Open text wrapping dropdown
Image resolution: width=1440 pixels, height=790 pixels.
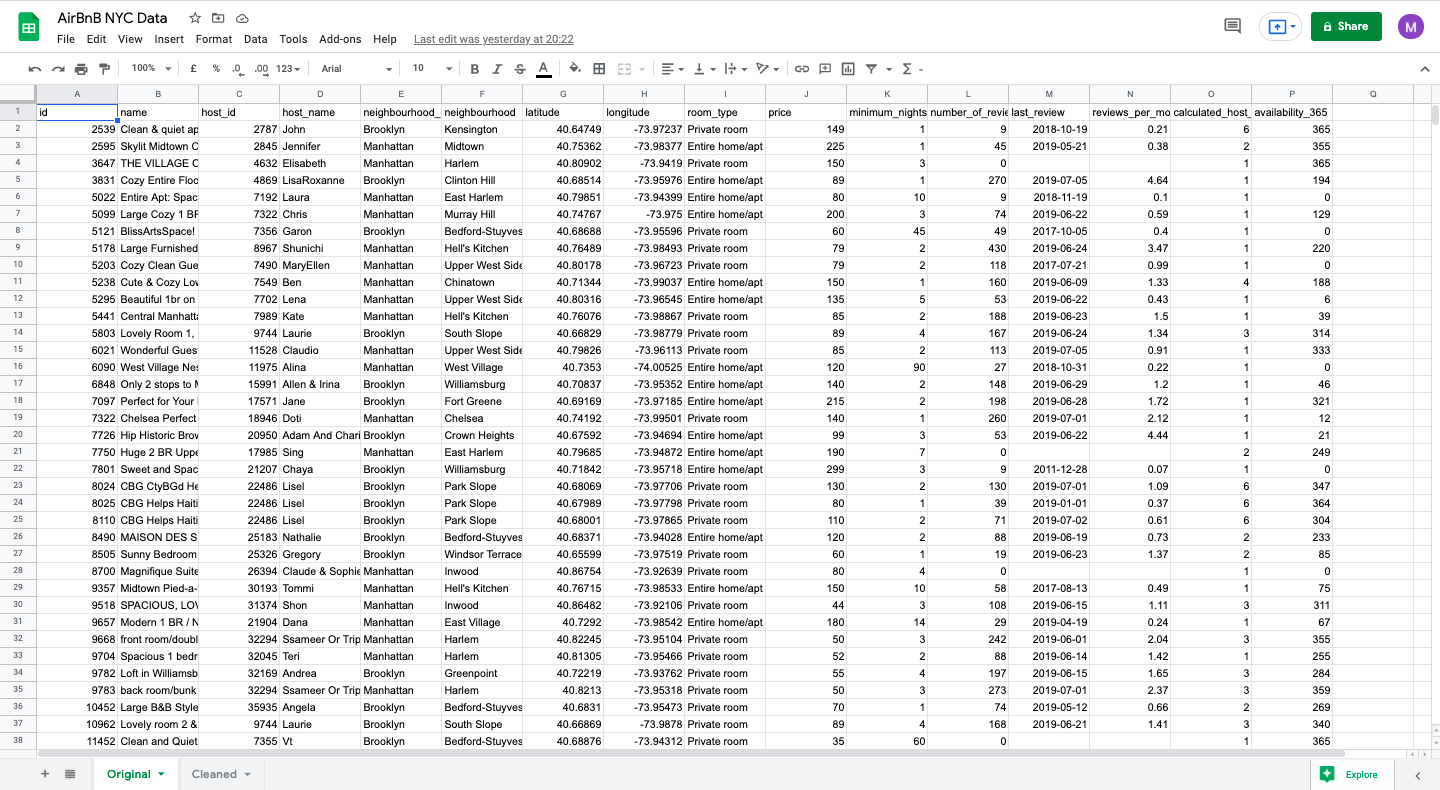(x=736, y=69)
